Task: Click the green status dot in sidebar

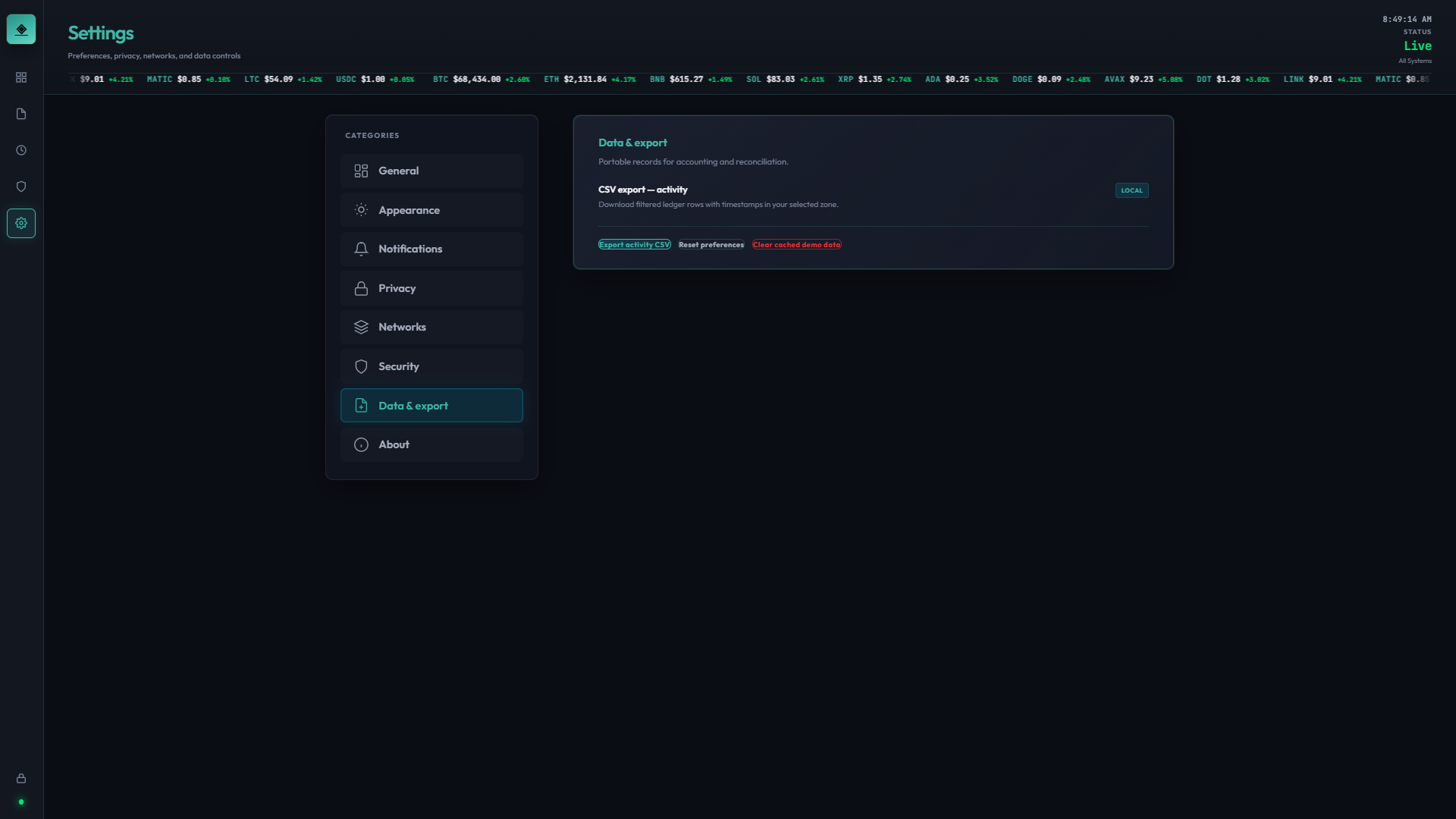Action: pyautogui.click(x=21, y=802)
